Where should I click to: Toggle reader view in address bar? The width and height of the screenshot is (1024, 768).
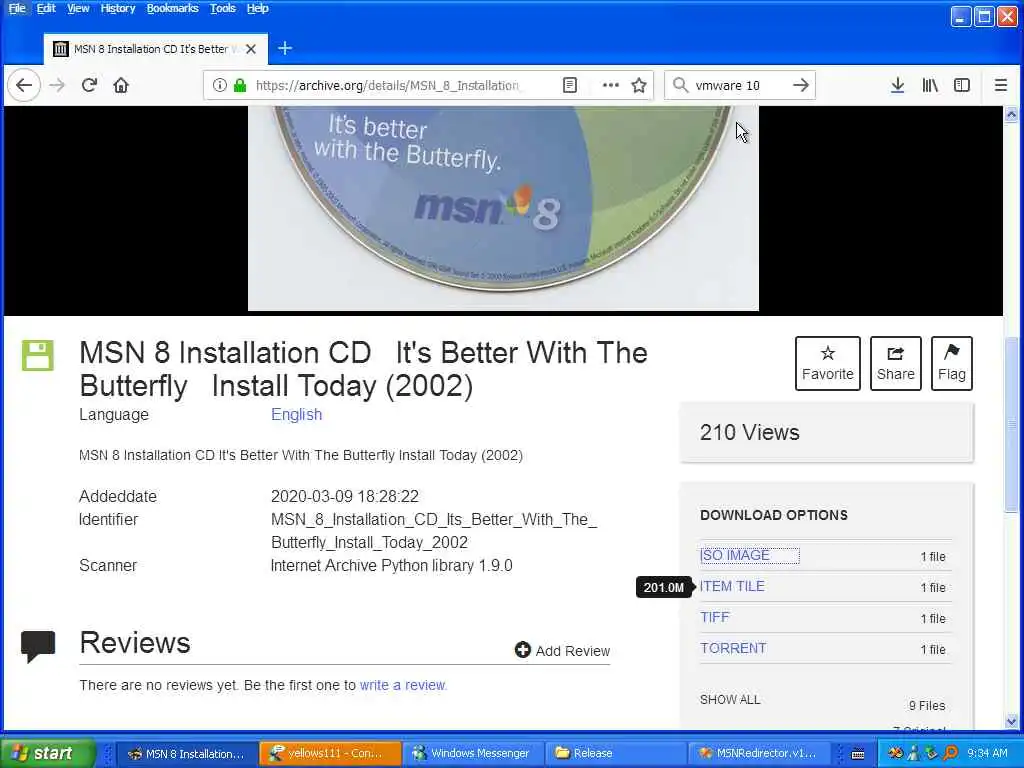570,85
